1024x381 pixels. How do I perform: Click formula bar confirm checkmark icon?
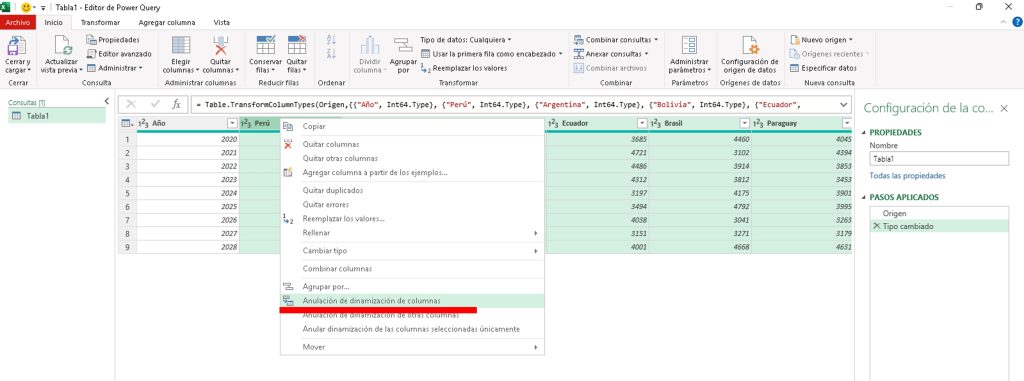click(155, 104)
